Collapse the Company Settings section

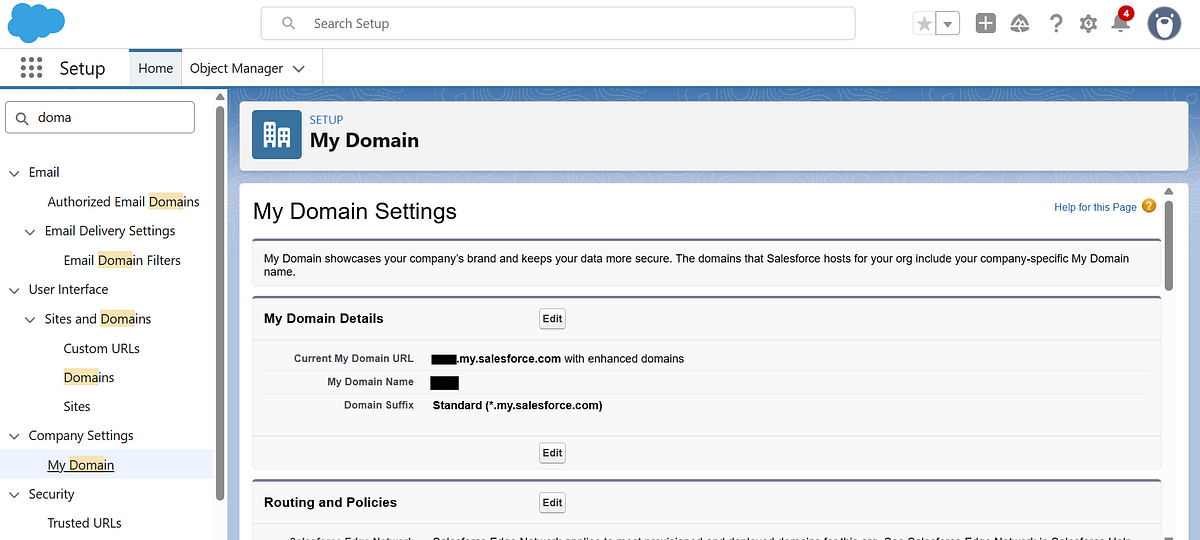[14, 436]
